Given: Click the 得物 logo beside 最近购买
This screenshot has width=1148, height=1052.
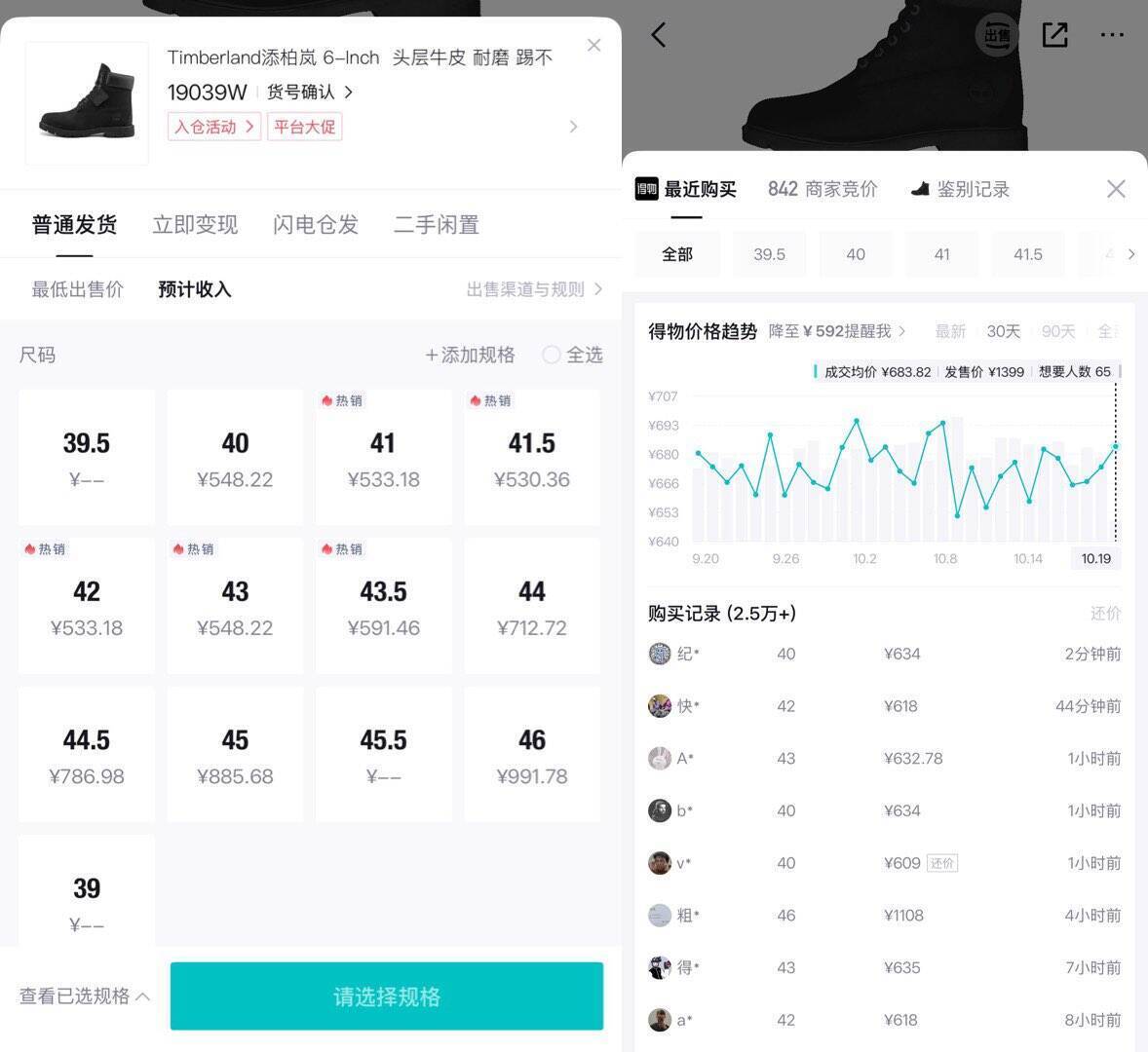Looking at the screenshot, I should coord(646,189).
